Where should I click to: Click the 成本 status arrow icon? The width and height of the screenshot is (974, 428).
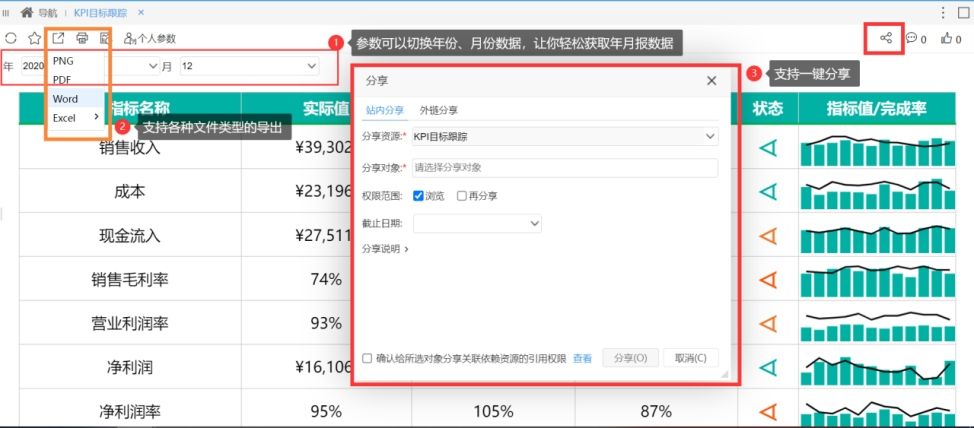[x=768, y=192]
